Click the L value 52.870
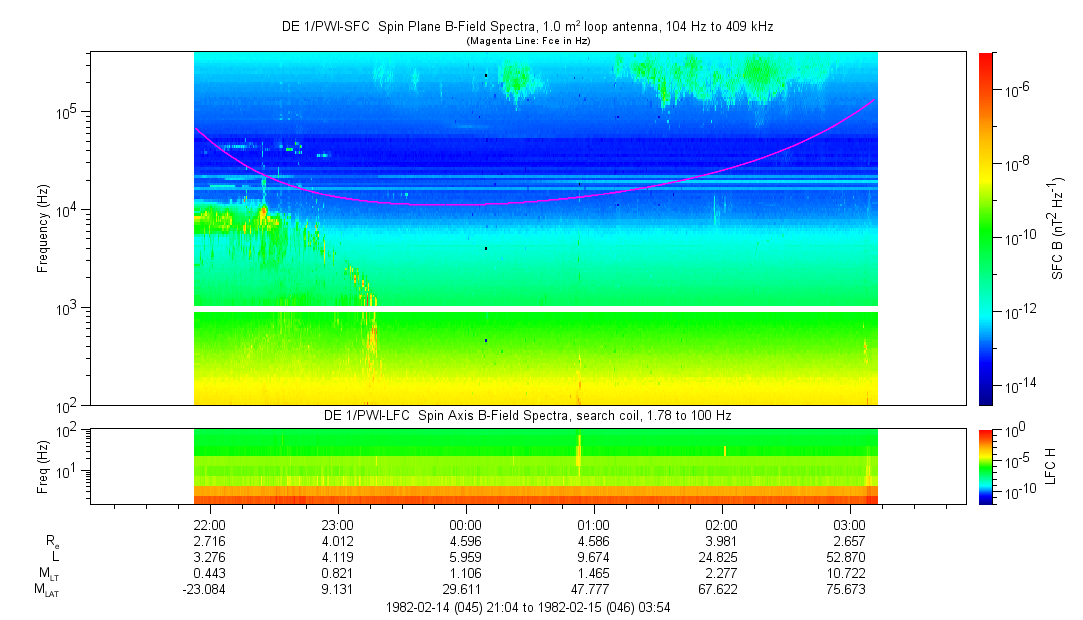Viewport: 1083px width, 620px height. (x=849, y=557)
